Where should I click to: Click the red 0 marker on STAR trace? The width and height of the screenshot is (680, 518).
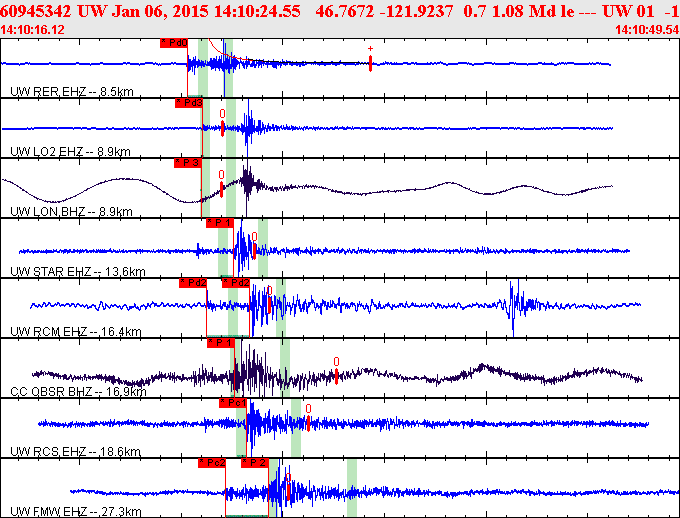pyautogui.click(x=254, y=246)
